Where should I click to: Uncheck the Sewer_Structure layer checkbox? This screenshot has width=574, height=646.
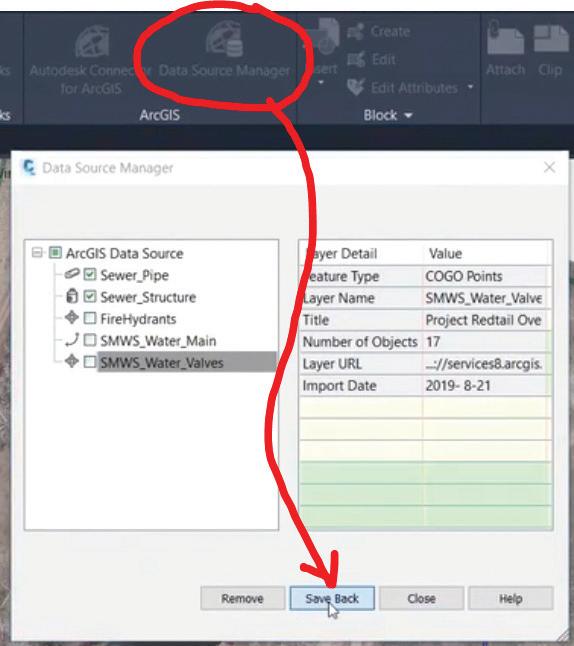pyautogui.click(x=90, y=297)
